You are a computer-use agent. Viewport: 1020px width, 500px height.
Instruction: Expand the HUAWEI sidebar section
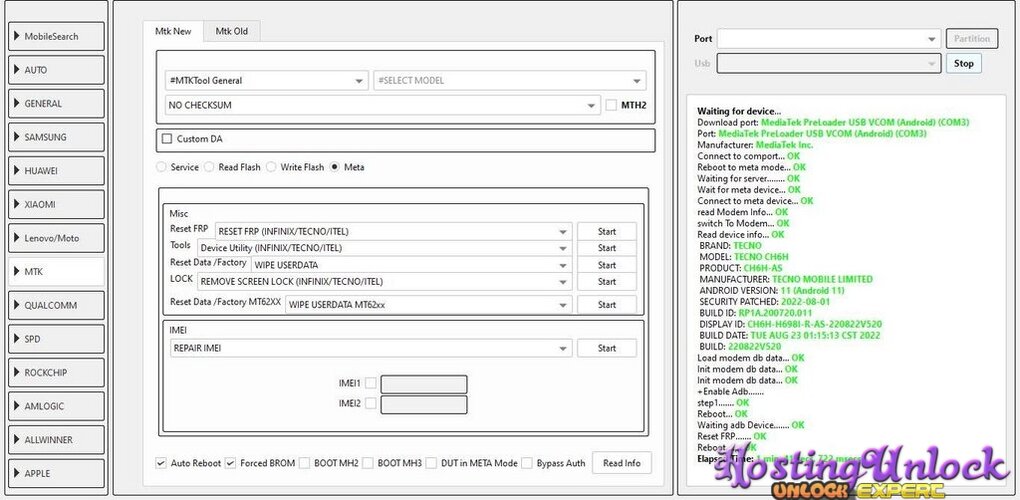(56, 171)
